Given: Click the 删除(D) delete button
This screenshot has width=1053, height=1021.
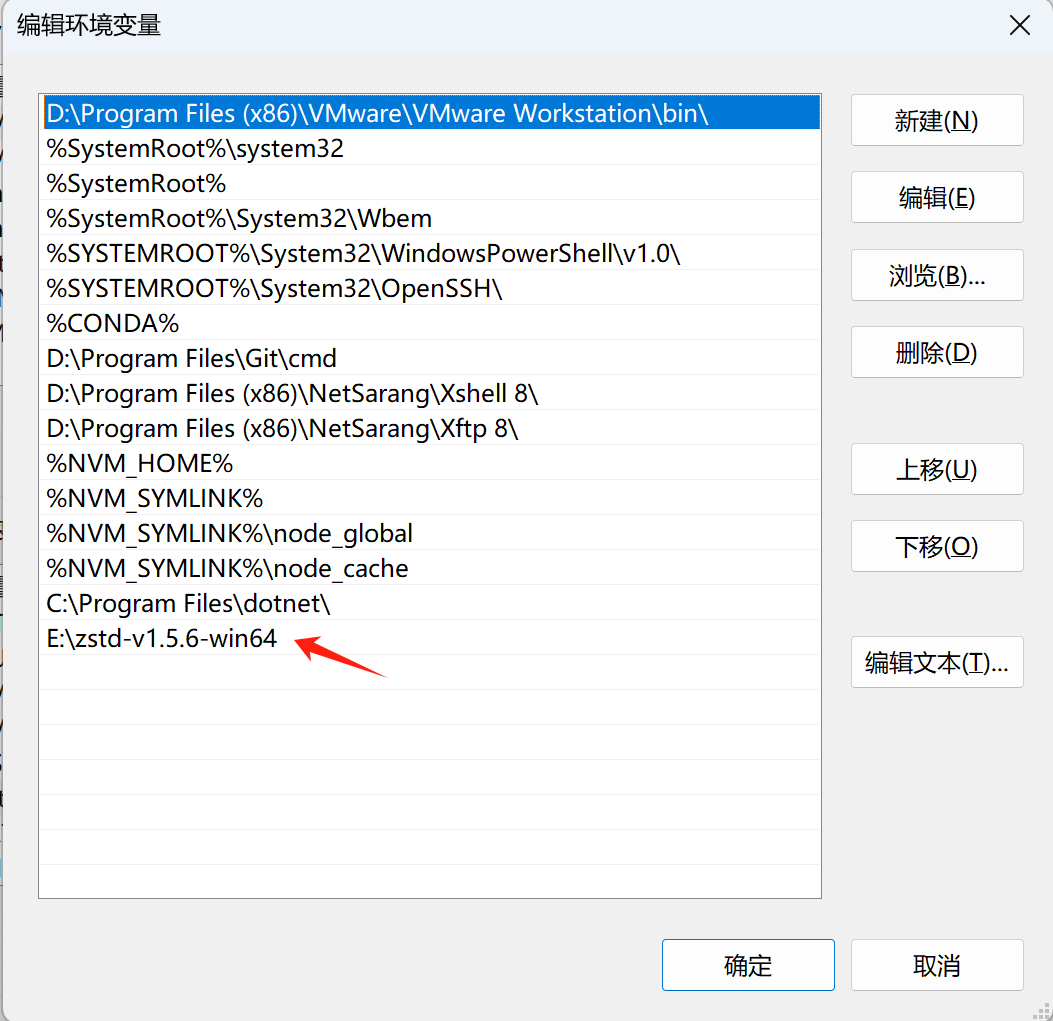Looking at the screenshot, I should click(937, 353).
